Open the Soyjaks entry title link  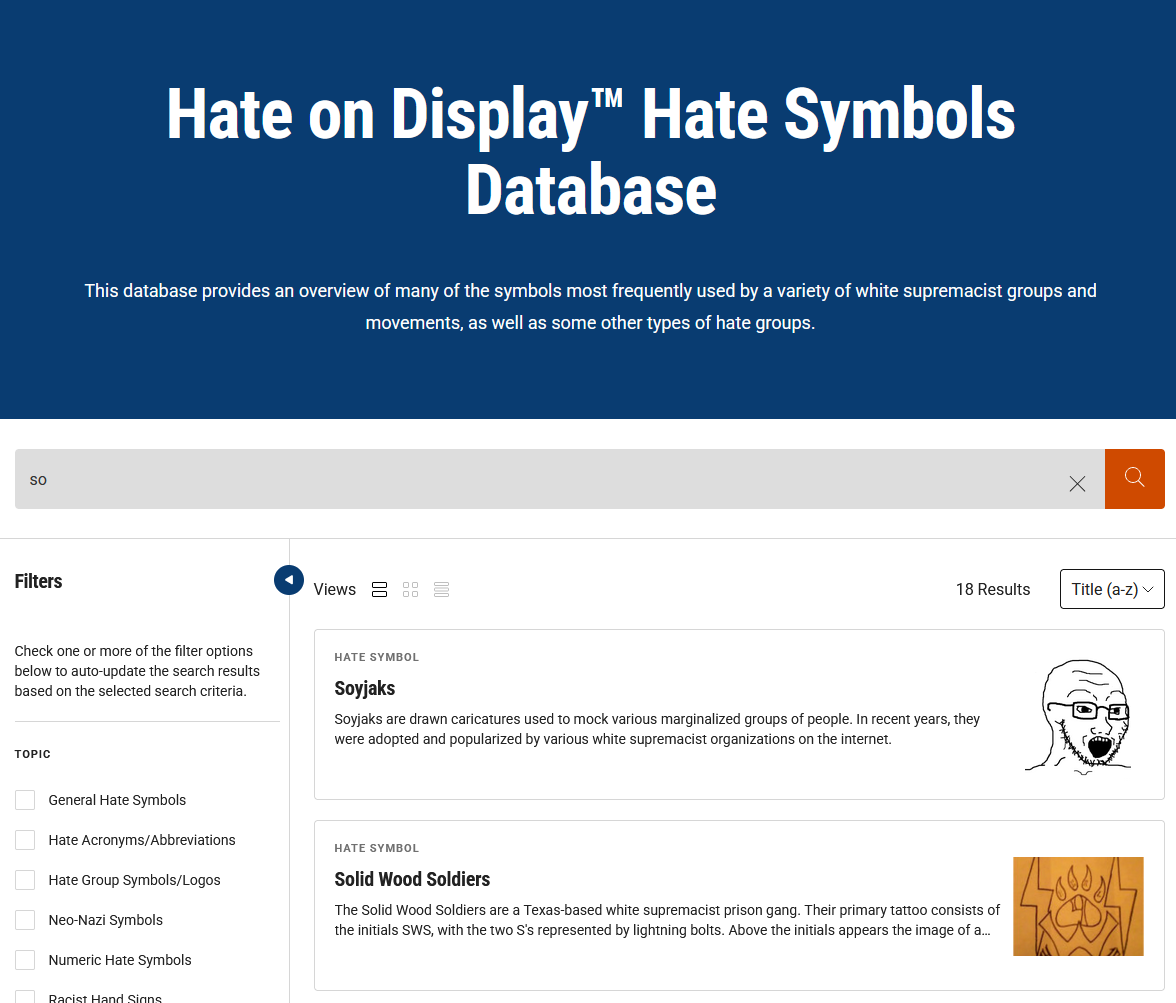[x=365, y=688]
